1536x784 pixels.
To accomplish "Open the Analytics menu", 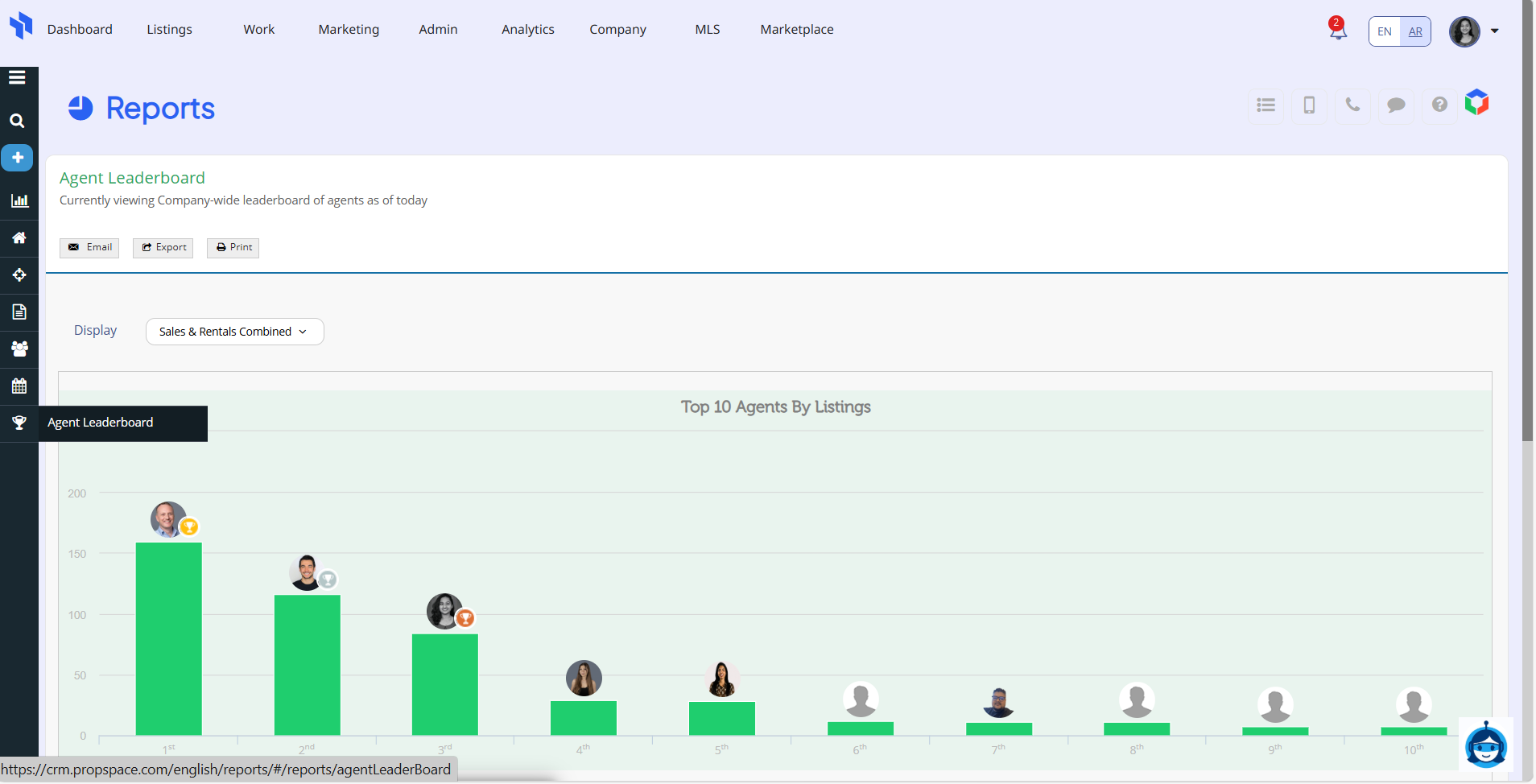I will point(527,30).
